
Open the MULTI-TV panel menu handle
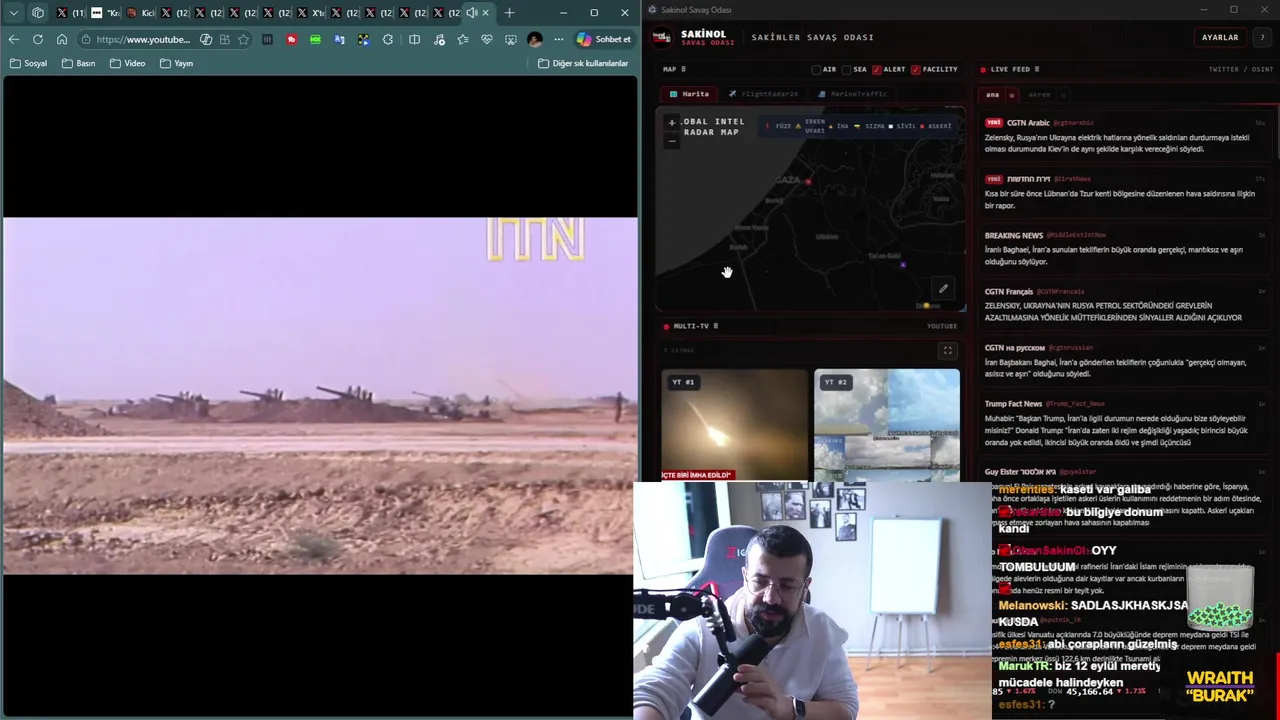pyautogui.click(x=715, y=326)
